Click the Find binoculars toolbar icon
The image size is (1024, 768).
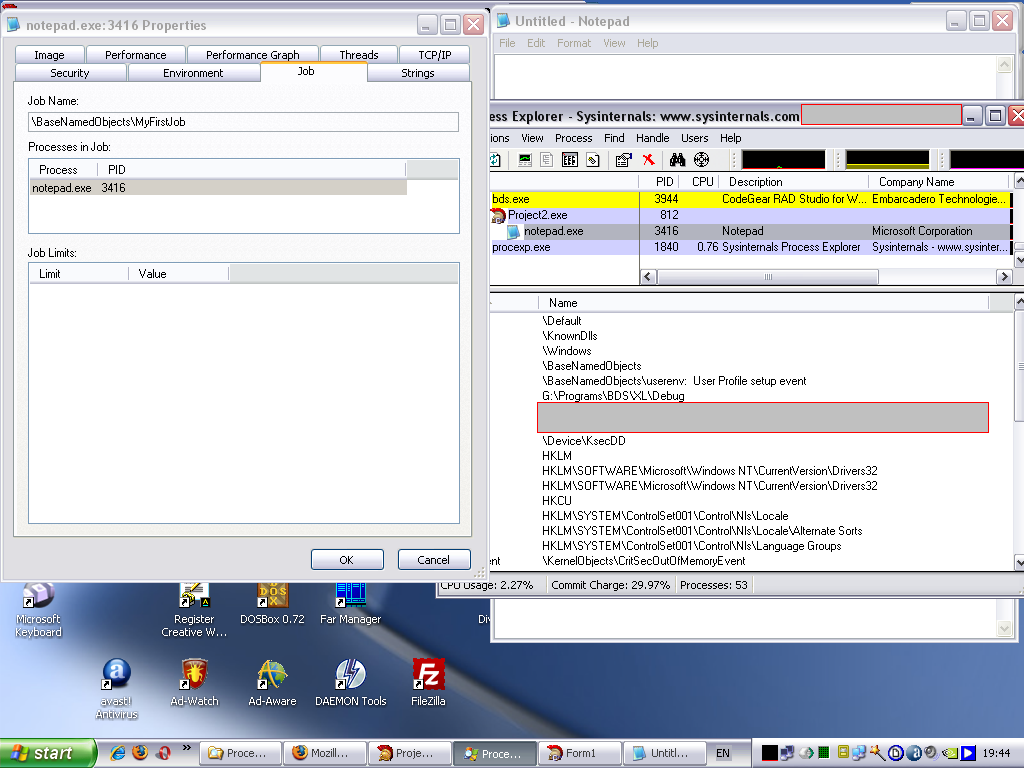[x=677, y=160]
